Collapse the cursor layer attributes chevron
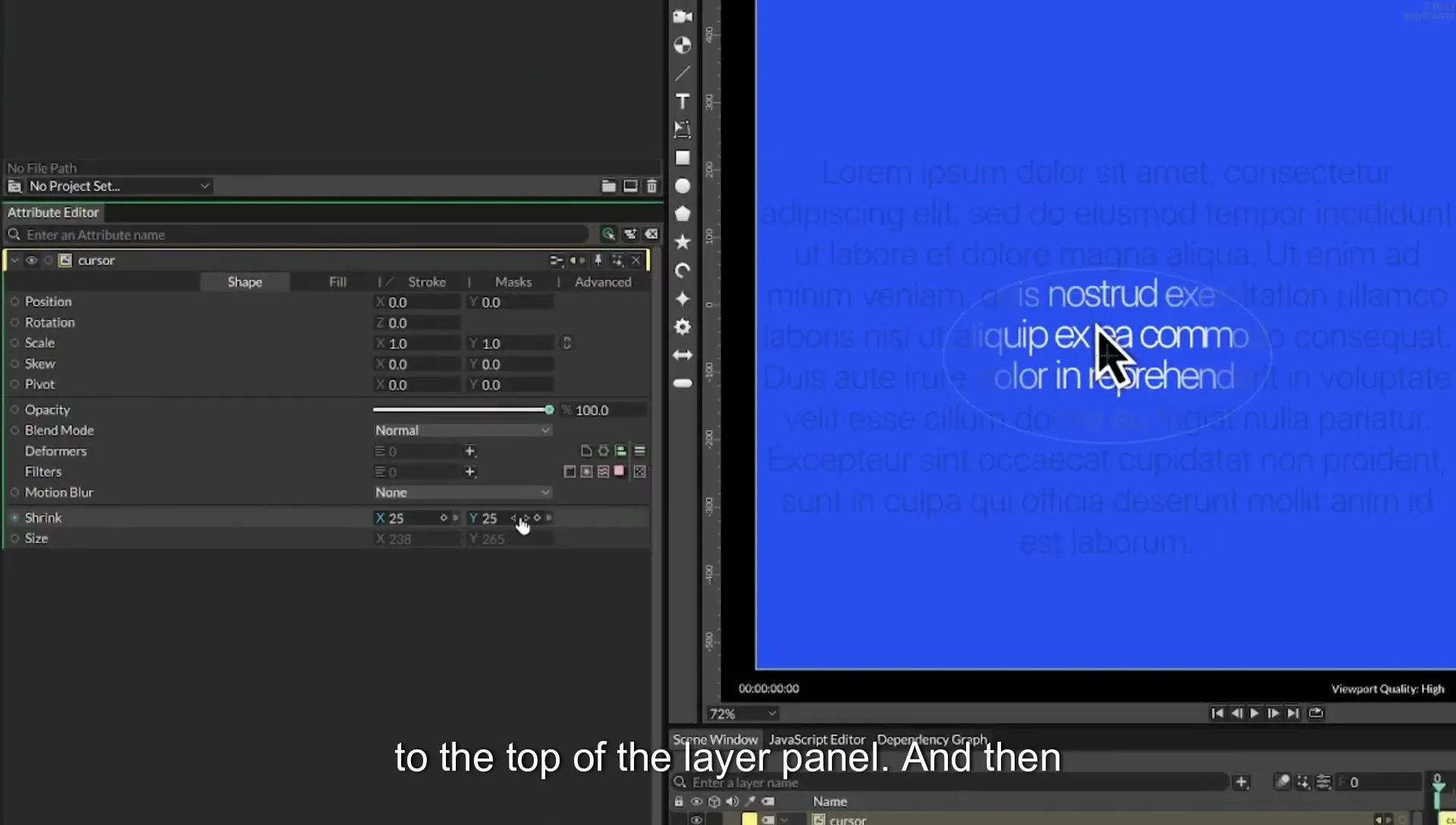The image size is (1456, 825). click(x=14, y=260)
